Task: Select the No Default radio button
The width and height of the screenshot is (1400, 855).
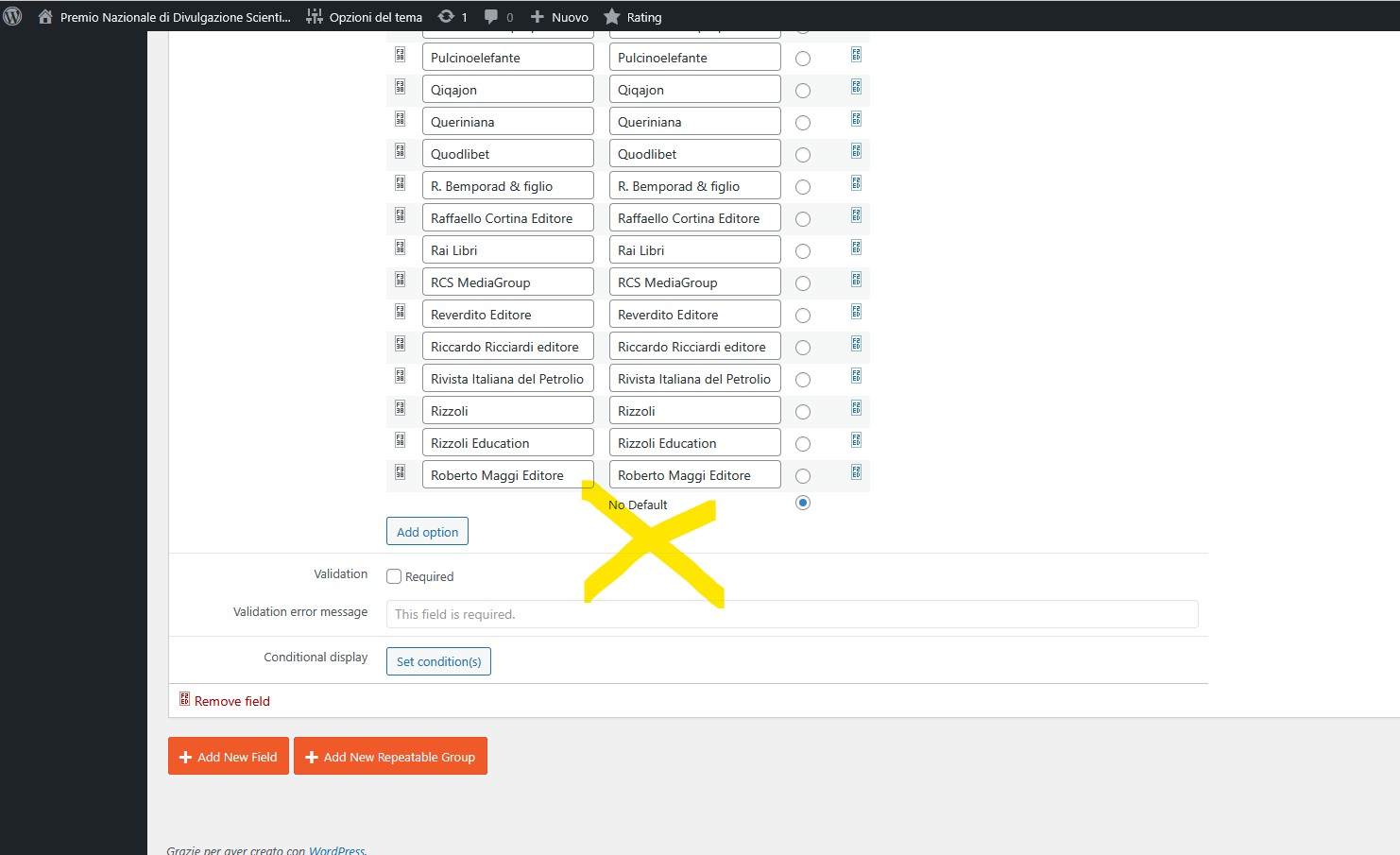Action: [803, 503]
